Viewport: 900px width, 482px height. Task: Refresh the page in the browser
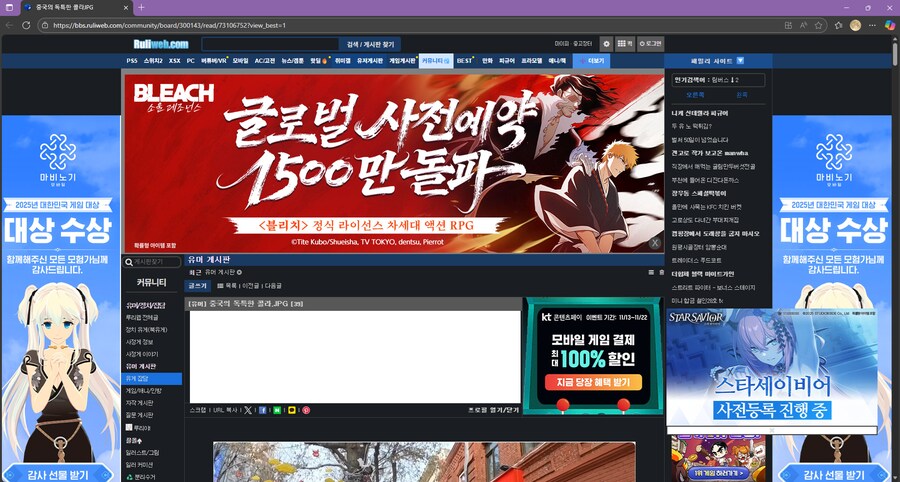pos(26,25)
